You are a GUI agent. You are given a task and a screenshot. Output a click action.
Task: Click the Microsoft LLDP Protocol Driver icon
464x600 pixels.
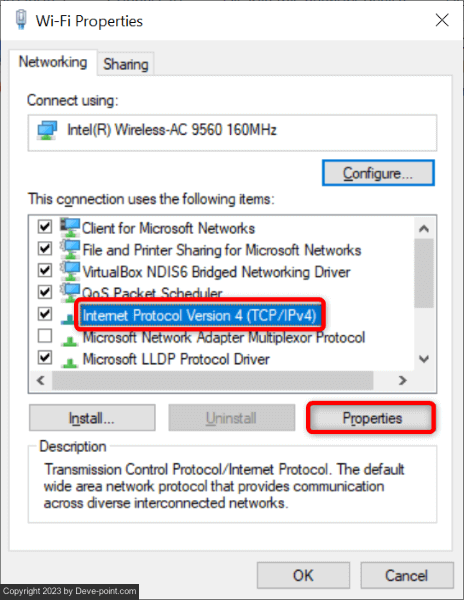tap(70, 363)
